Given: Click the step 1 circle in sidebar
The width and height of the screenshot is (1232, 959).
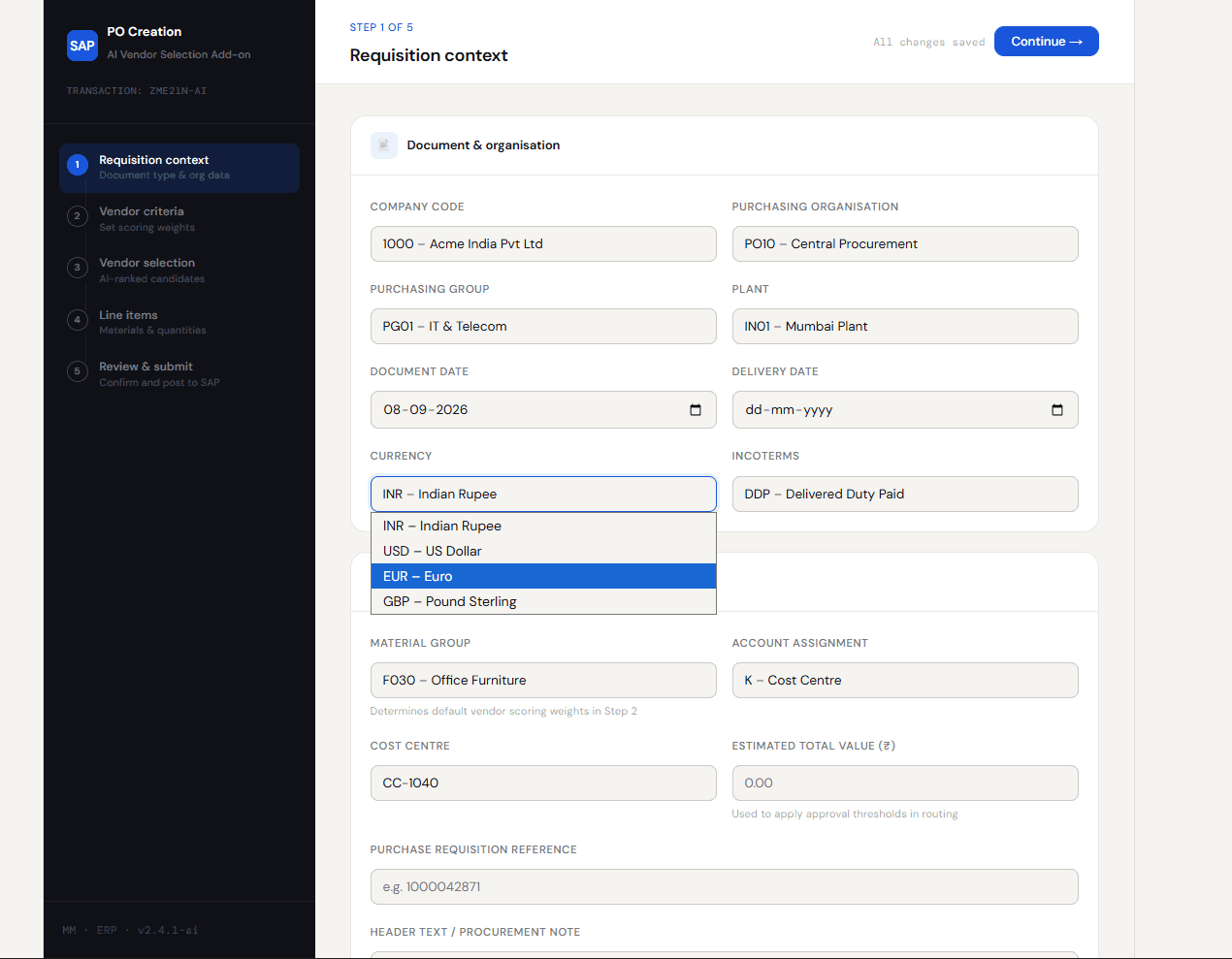Looking at the screenshot, I should [78, 165].
